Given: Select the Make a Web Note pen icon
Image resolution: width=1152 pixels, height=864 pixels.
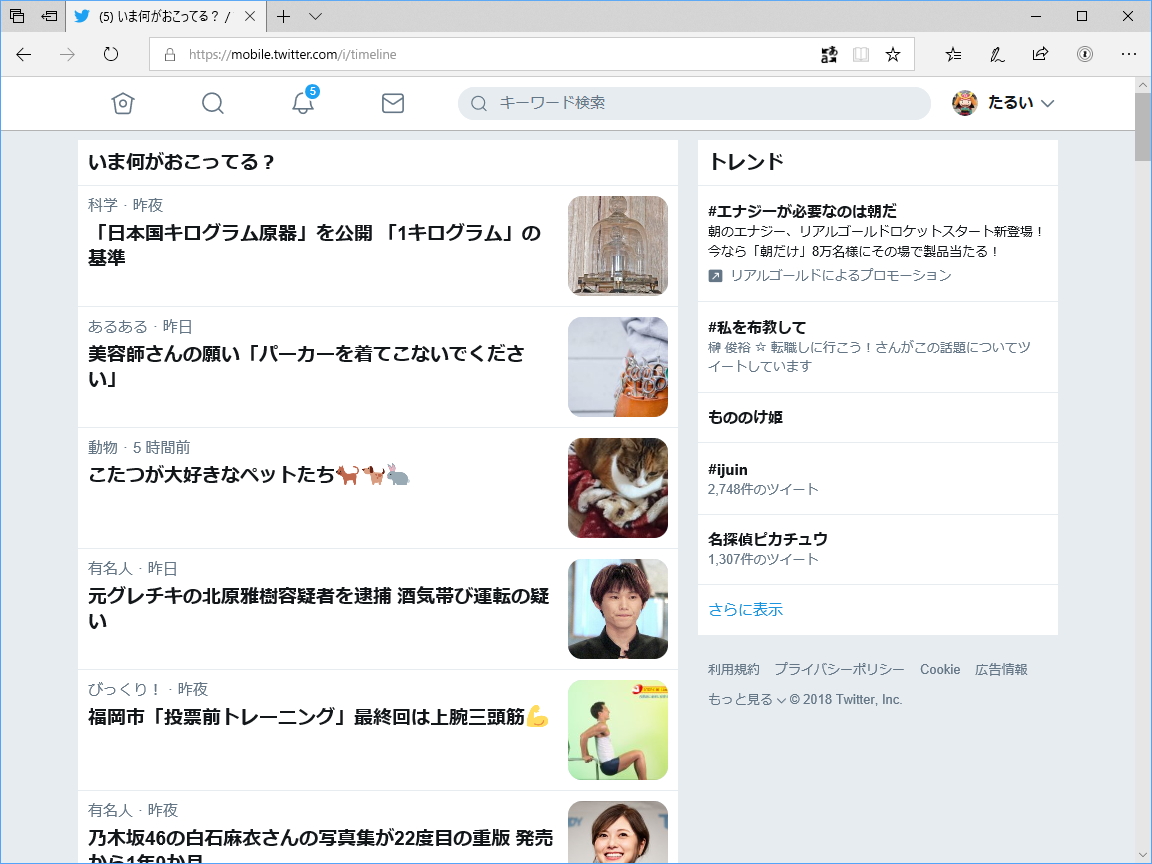Looking at the screenshot, I should [x=996, y=55].
